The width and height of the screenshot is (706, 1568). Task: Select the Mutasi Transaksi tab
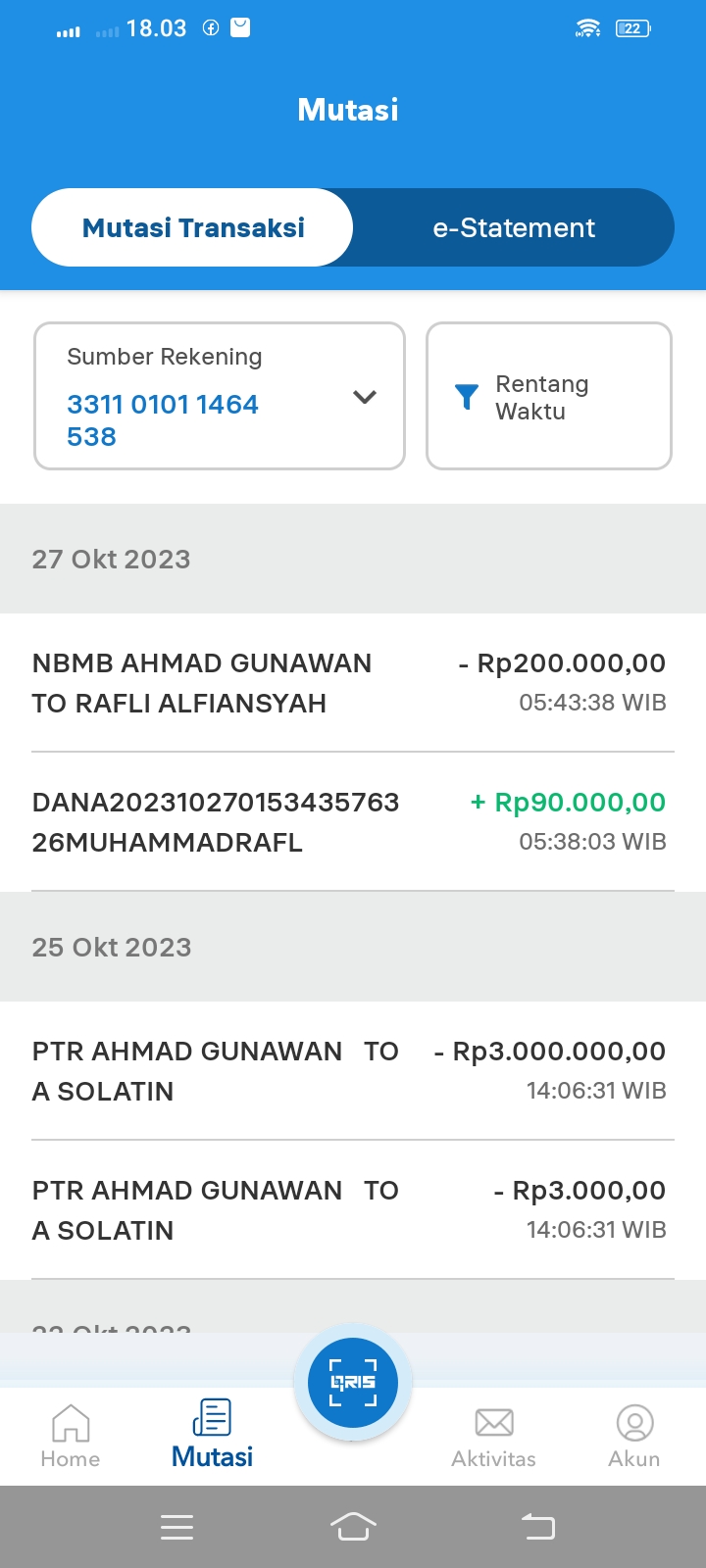coord(193,227)
